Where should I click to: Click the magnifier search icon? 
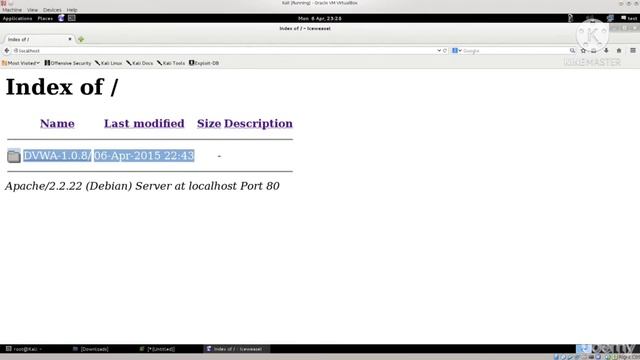[572, 51]
